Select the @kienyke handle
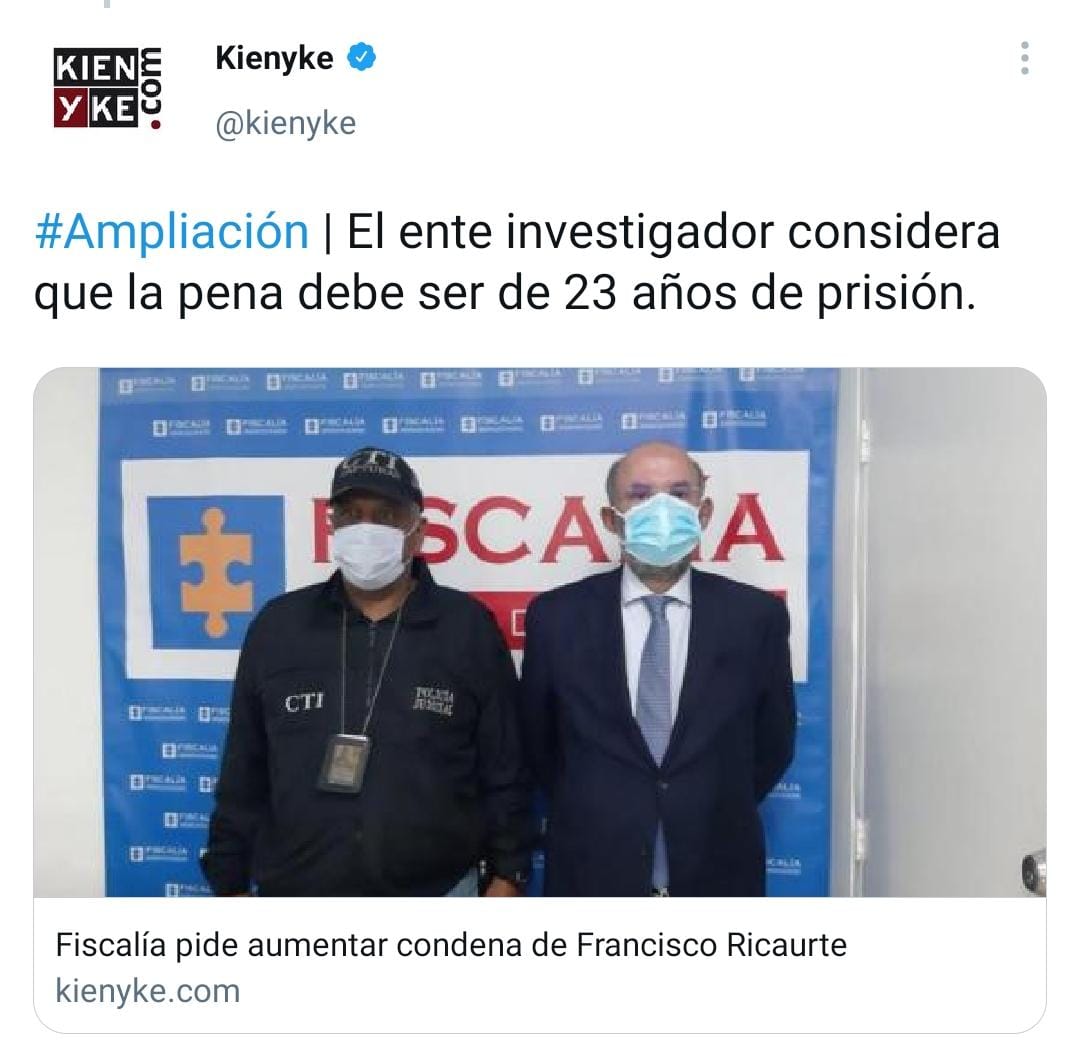Viewport: 1080px width, 1045px height. coord(286,124)
